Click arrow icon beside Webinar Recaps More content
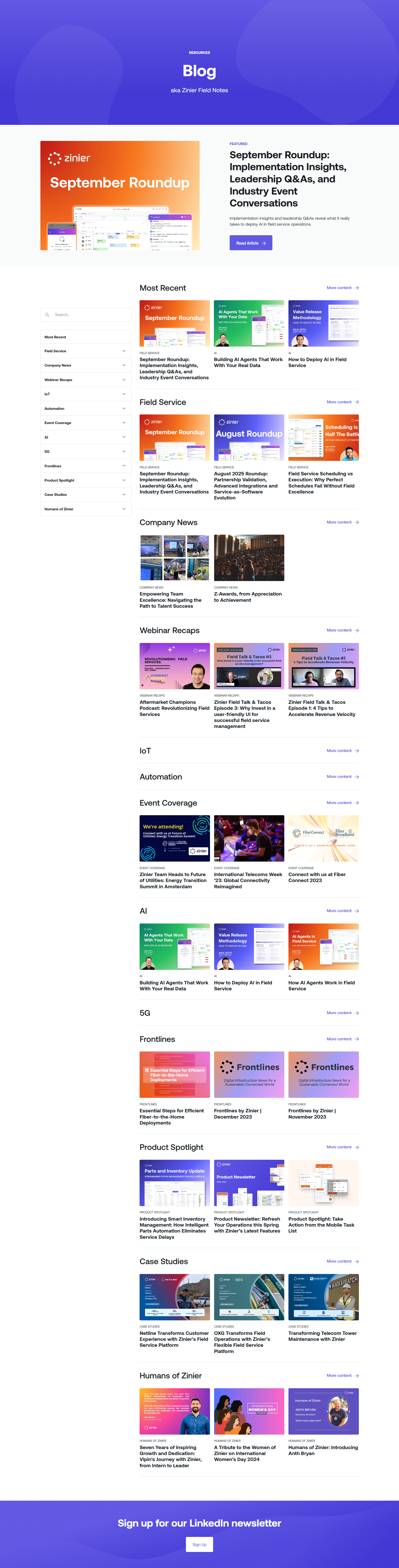 point(357,631)
